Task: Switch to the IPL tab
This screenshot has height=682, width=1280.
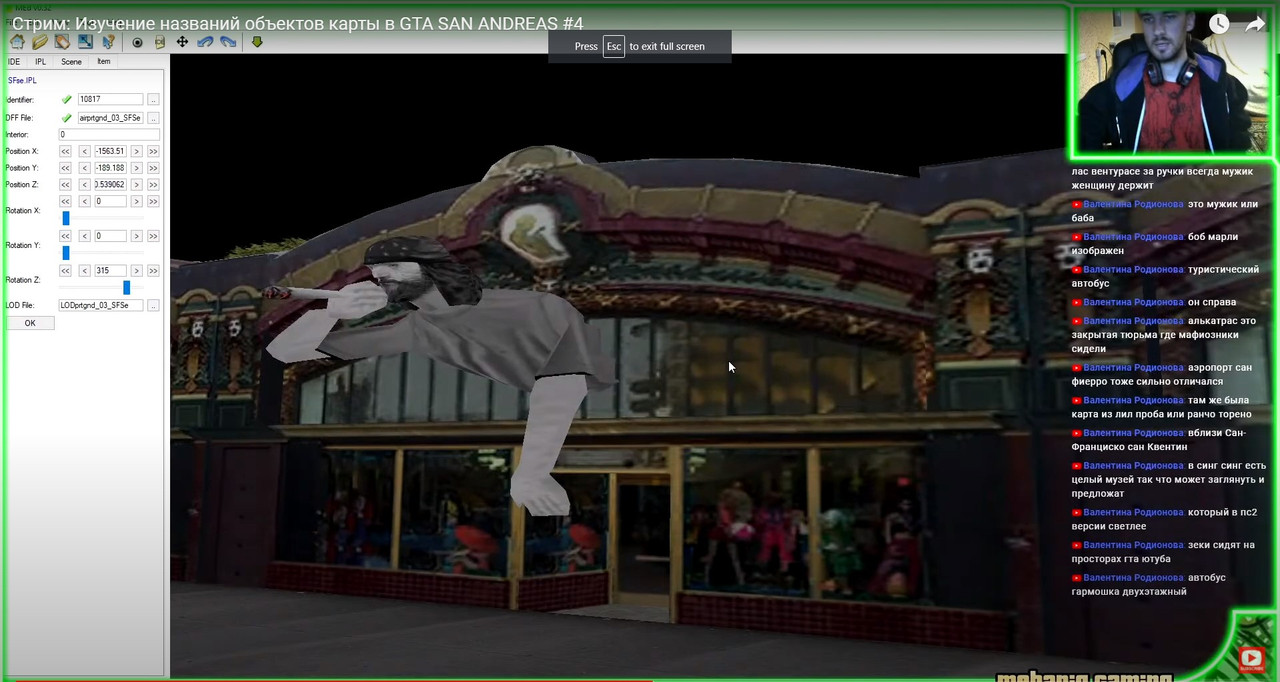Action: click(x=41, y=62)
